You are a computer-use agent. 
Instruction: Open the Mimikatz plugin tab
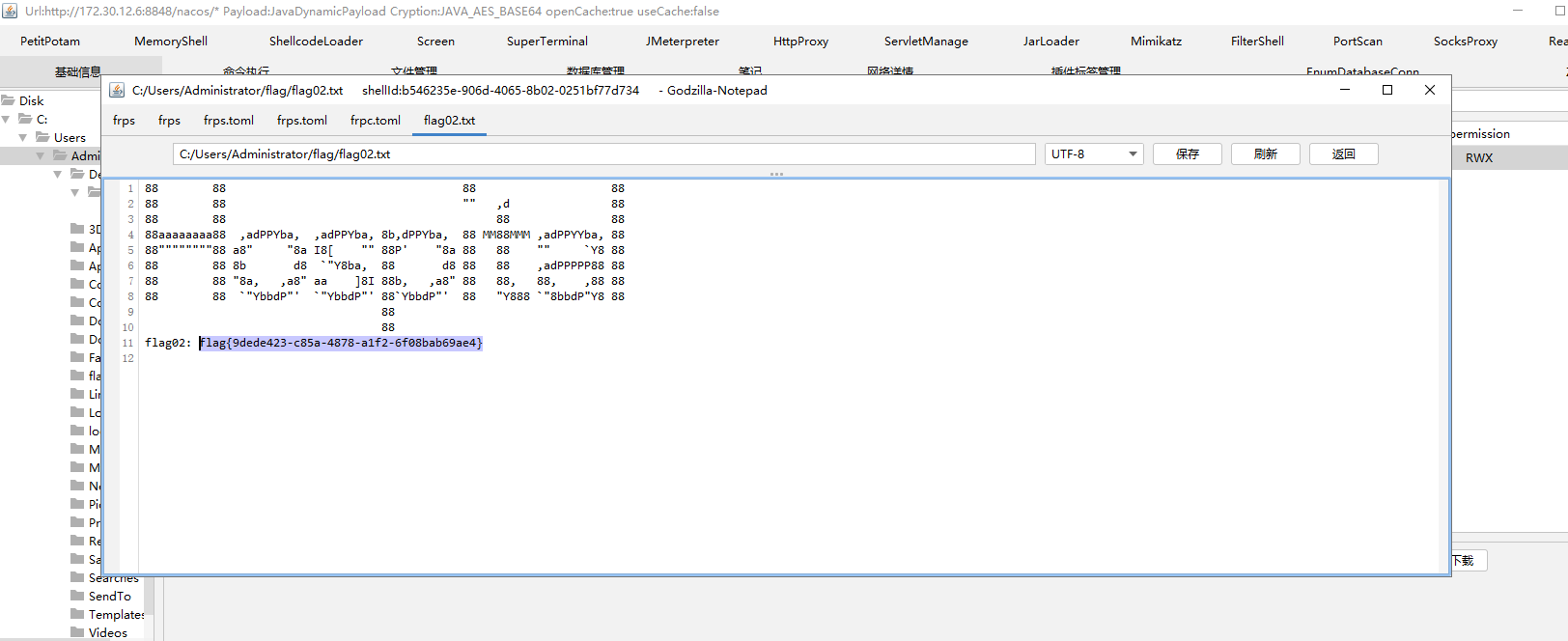[1156, 42]
